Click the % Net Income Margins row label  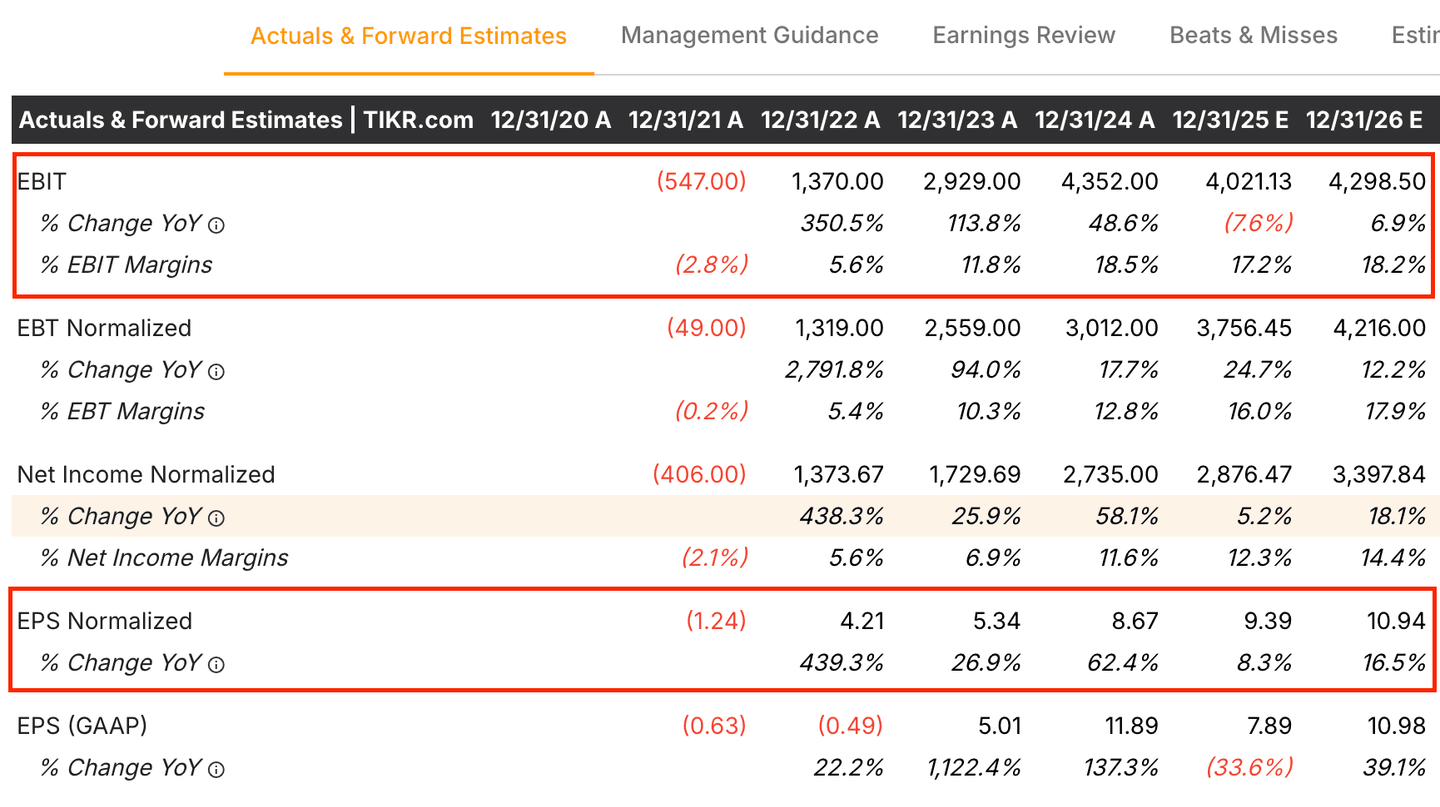(164, 558)
